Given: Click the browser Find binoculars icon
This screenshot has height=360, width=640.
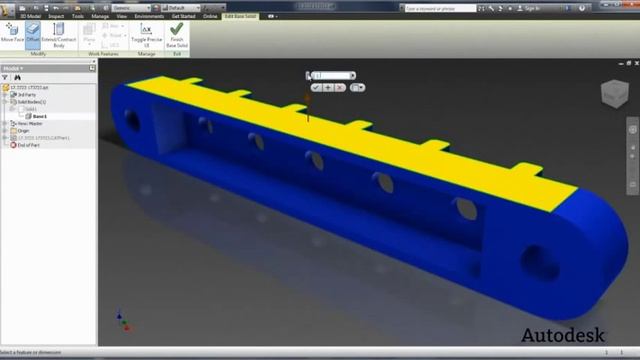Looking at the screenshot, I should coord(18,78).
